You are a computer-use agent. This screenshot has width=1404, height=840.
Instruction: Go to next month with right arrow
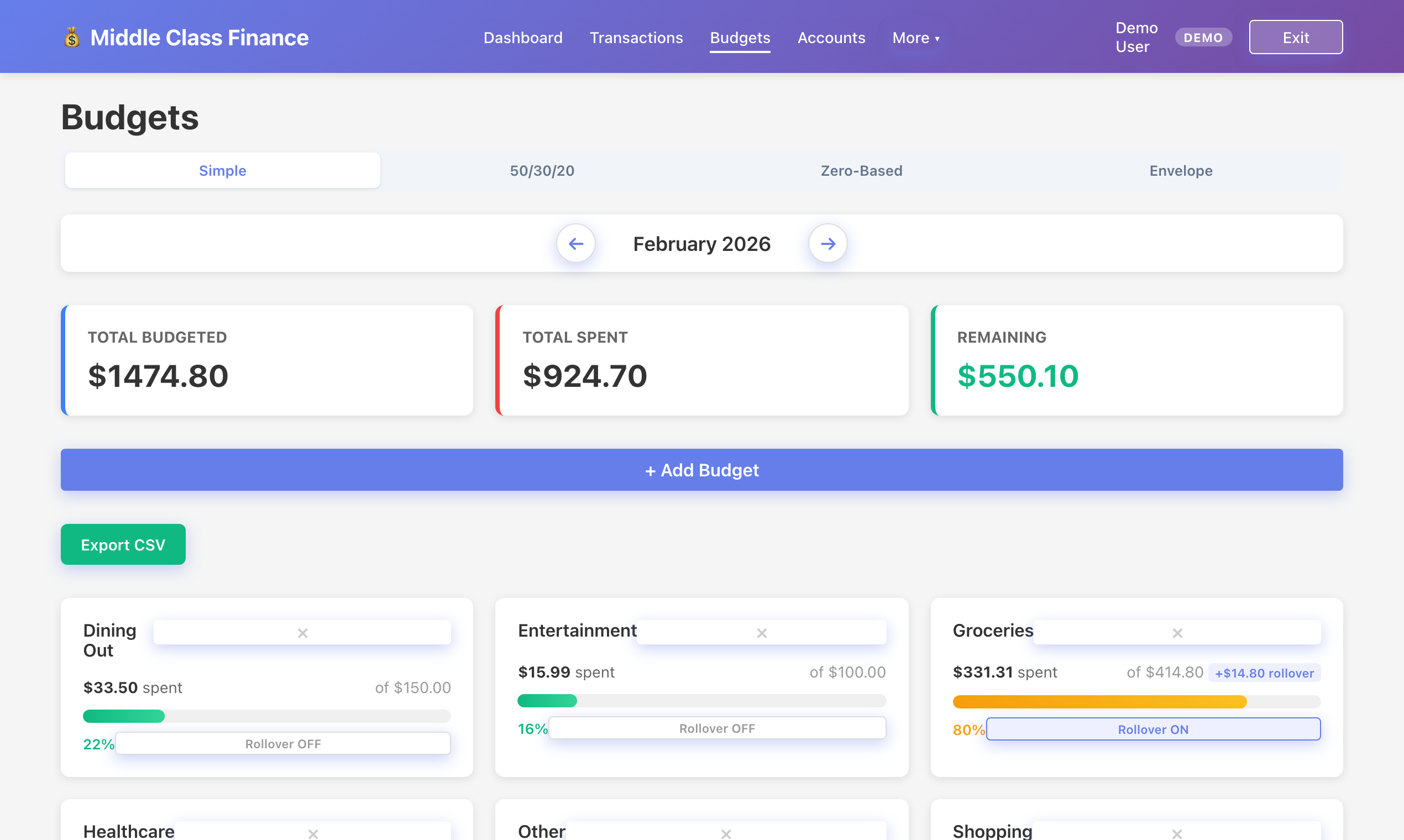pos(827,243)
